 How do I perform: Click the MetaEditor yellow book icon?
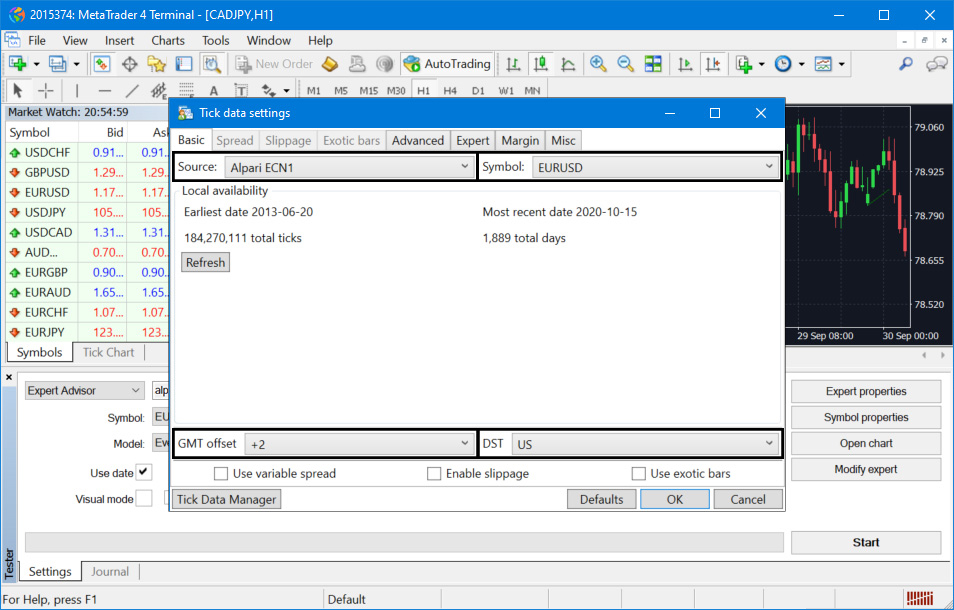[x=330, y=64]
